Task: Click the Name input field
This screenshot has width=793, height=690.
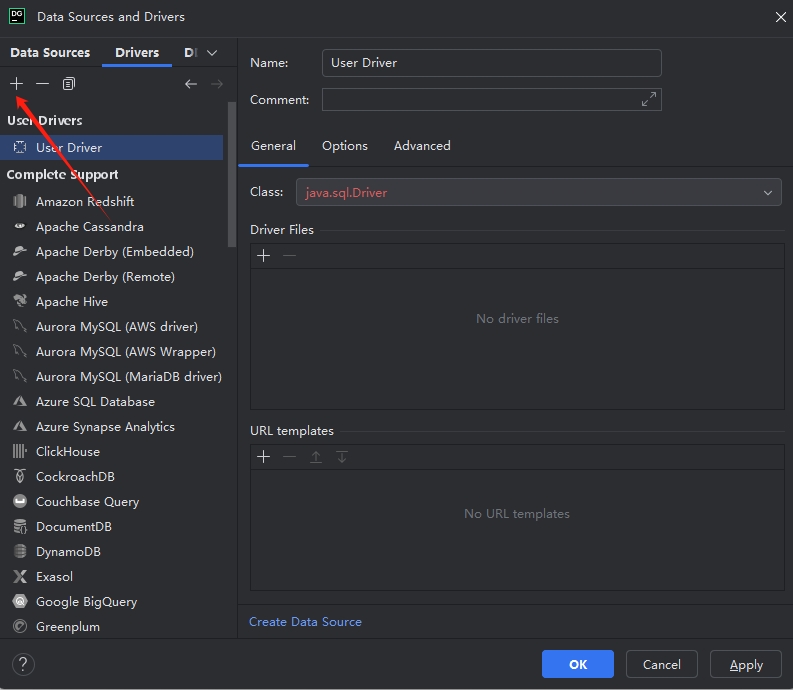Action: point(491,63)
